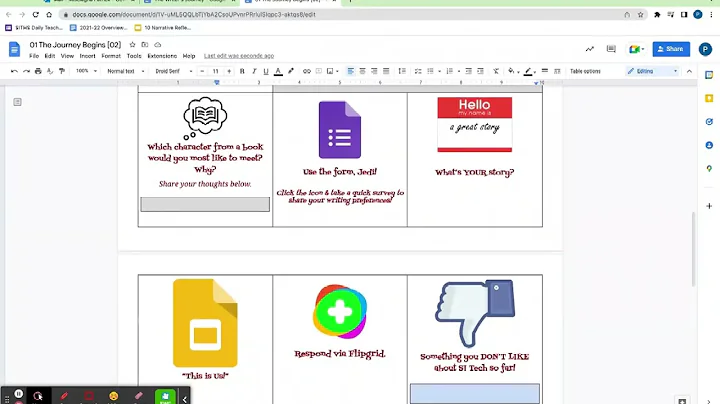Run spelling and grammar check icon

tap(50, 71)
